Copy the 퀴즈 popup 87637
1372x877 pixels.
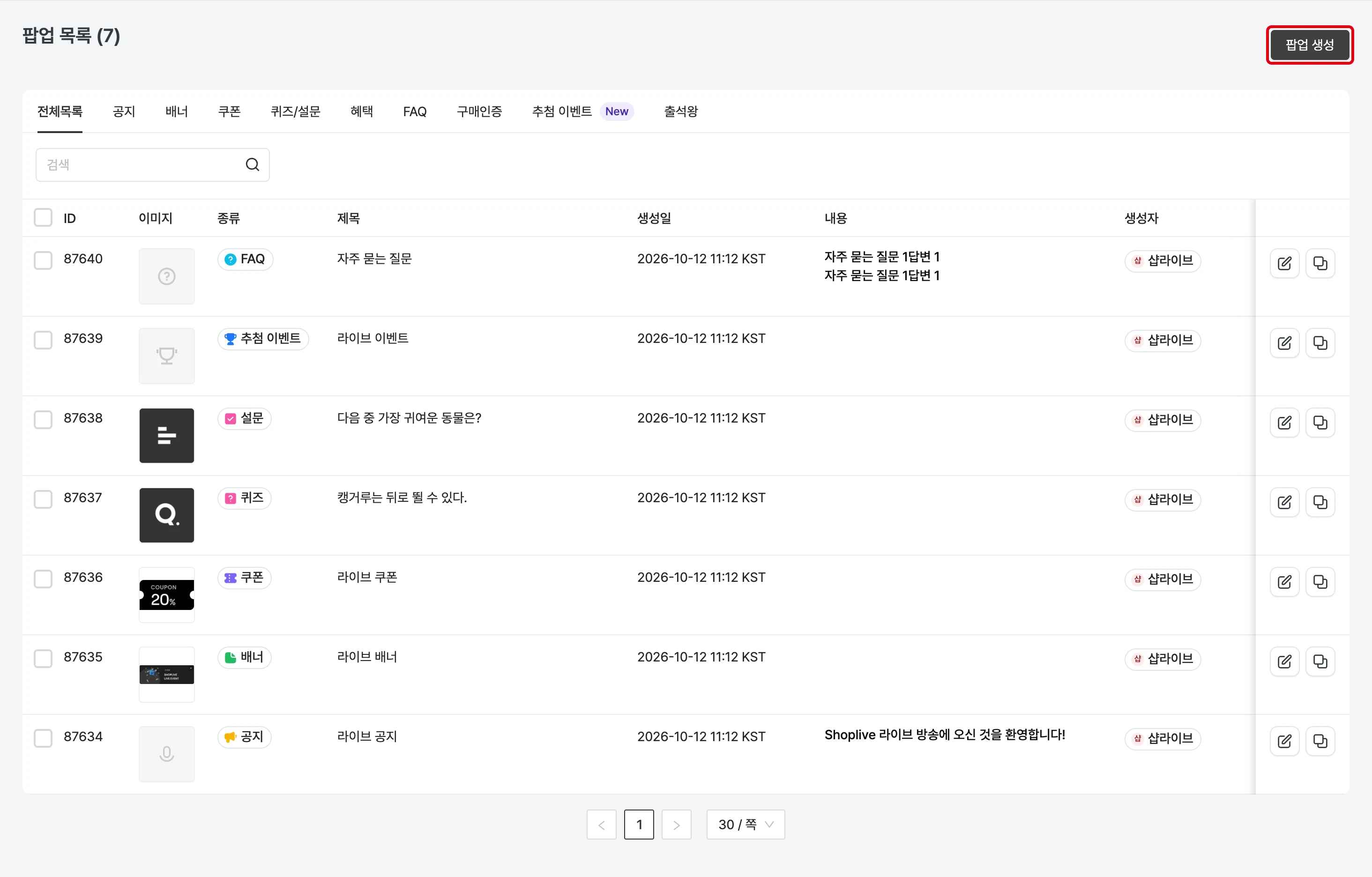[x=1320, y=502]
